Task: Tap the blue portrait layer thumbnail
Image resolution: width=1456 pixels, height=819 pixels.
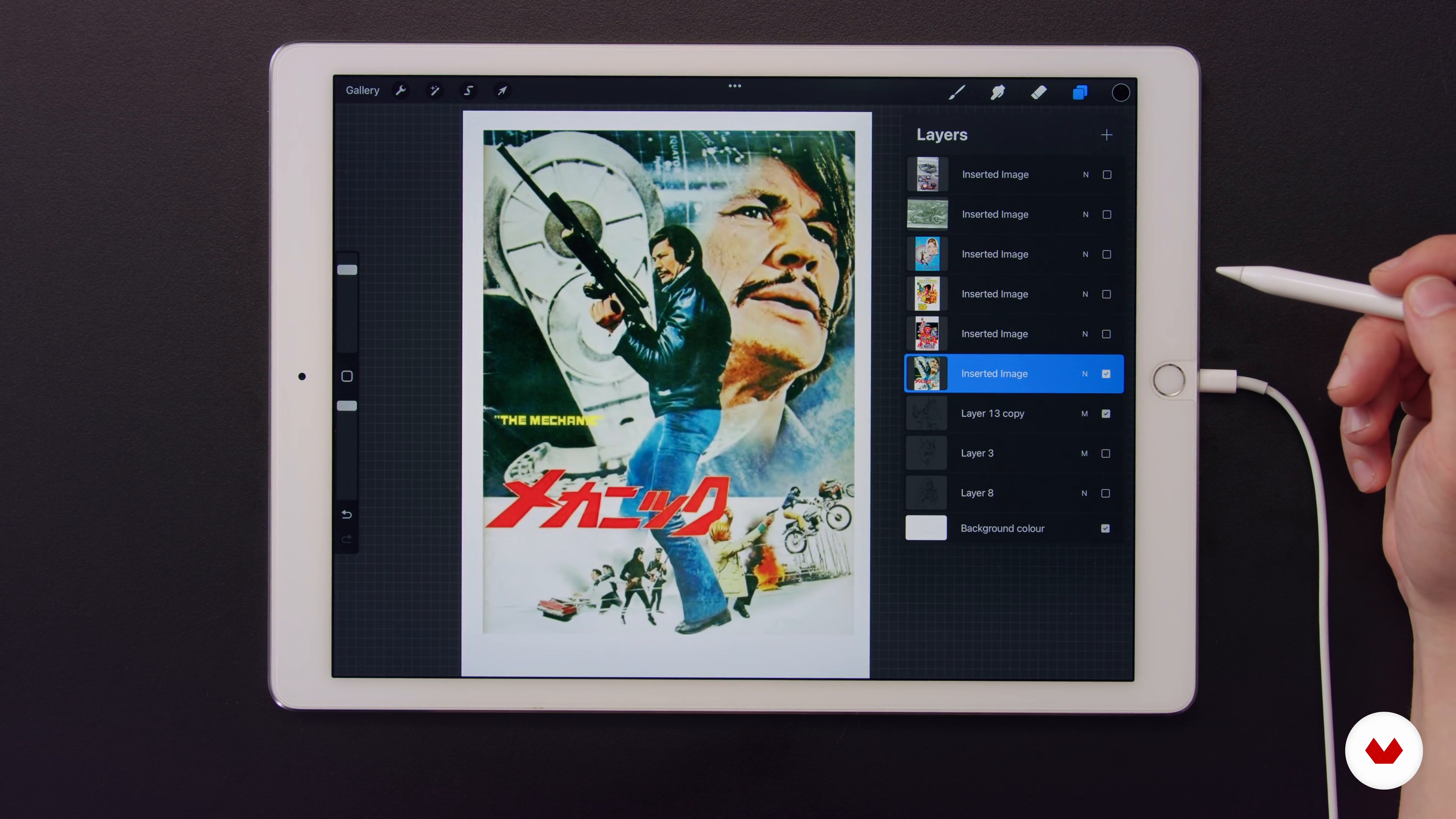Action: 927,254
